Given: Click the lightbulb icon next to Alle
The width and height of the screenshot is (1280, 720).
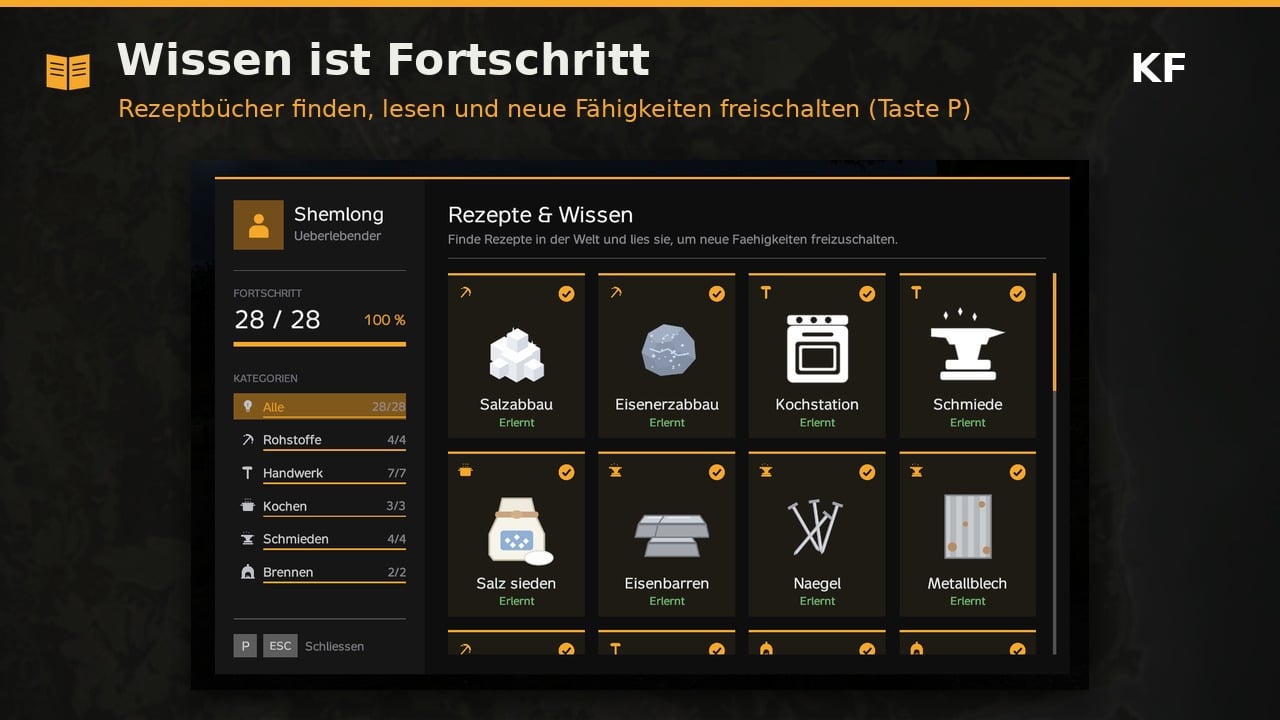Looking at the screenshot, I should pyautogui.click(x=247, y=407).
